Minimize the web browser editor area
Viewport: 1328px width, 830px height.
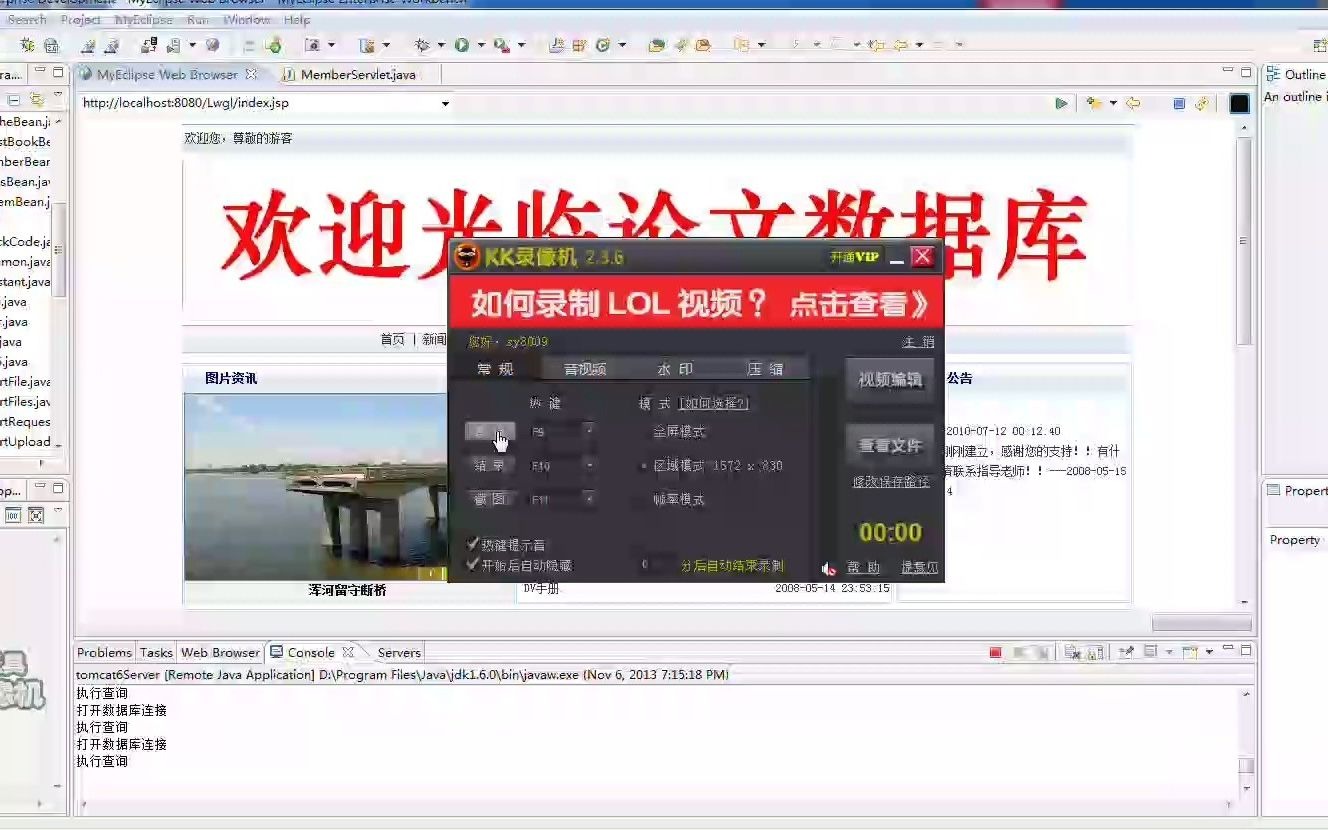[x=1228, y=72]
